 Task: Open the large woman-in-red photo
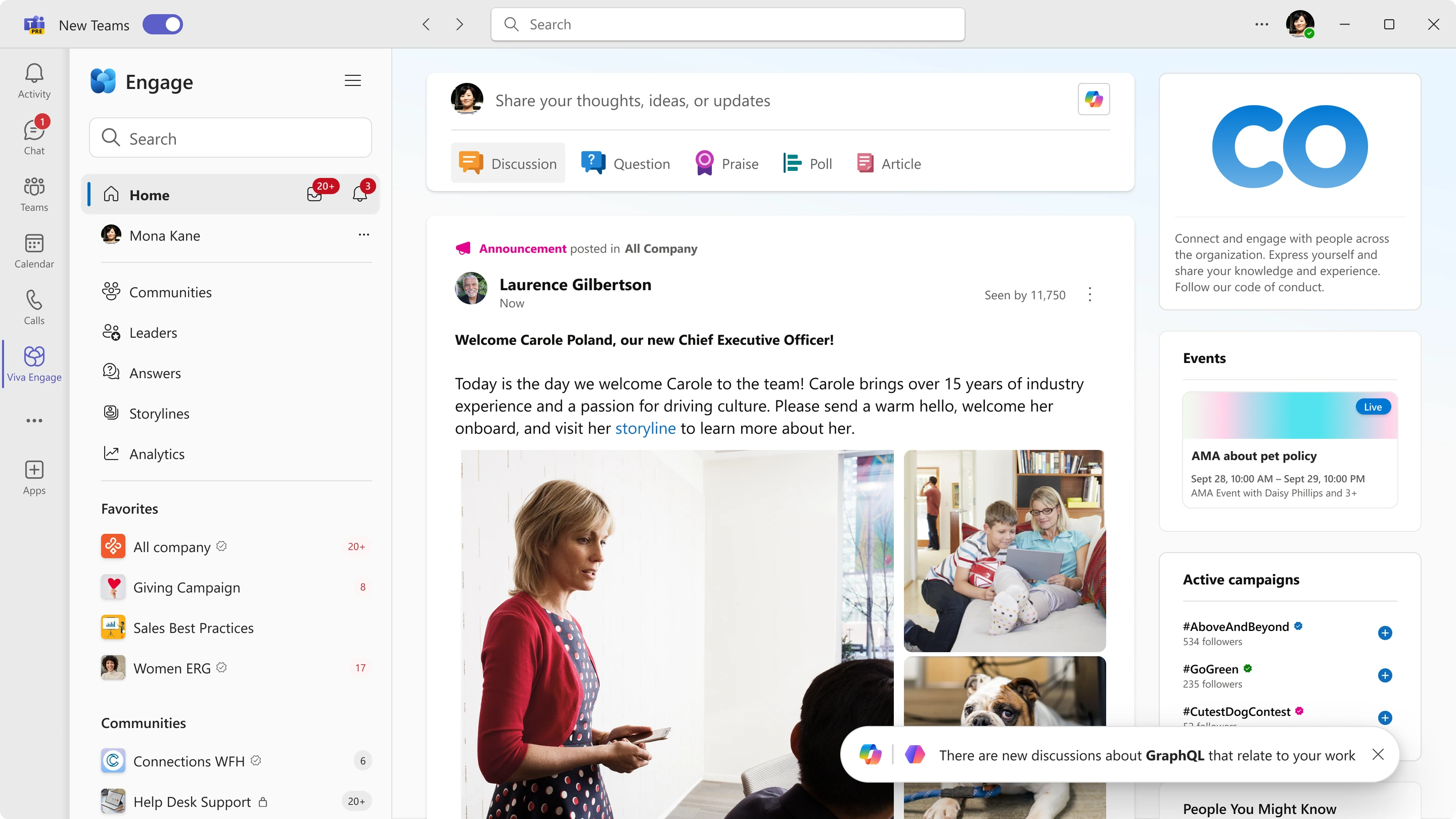click(x=677, y=634)
